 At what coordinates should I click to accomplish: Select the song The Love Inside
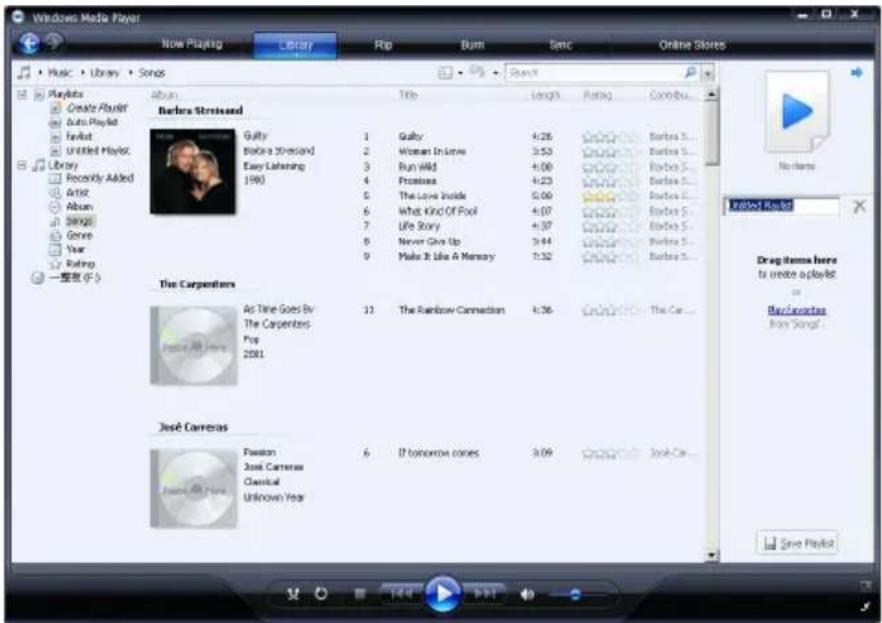(x=432, y=196)
